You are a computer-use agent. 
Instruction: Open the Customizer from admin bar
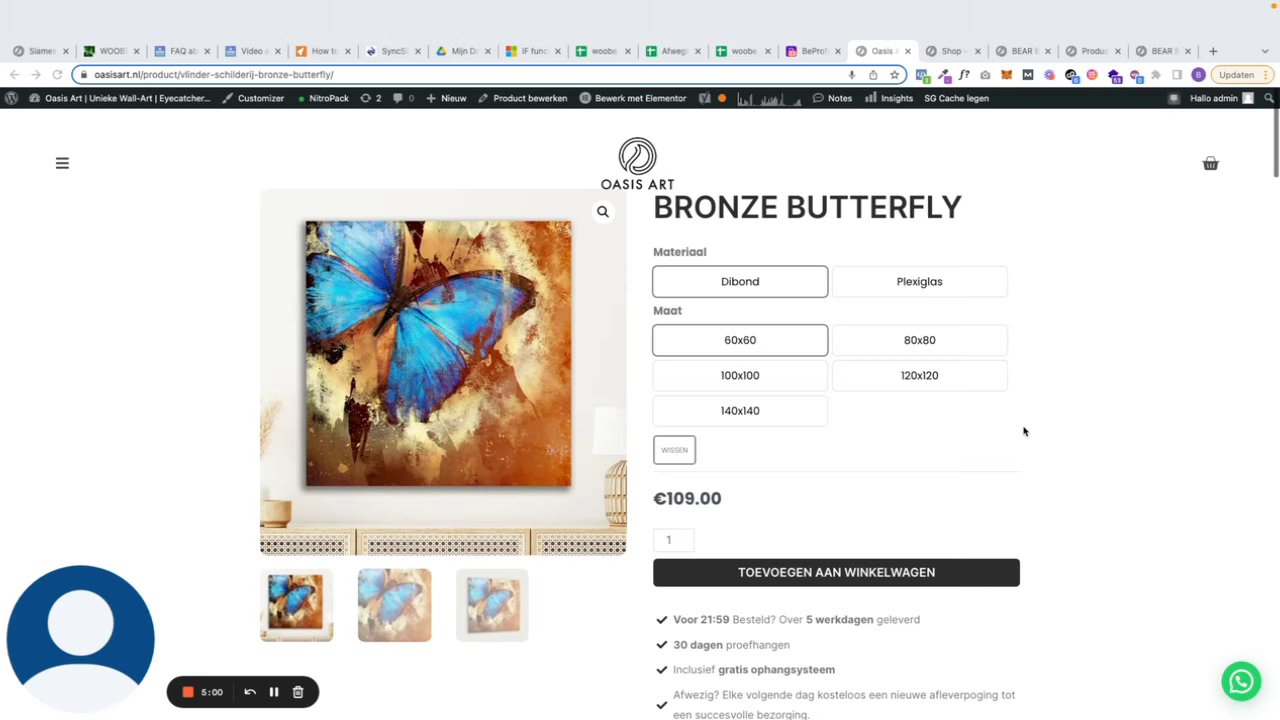point(253,98)
